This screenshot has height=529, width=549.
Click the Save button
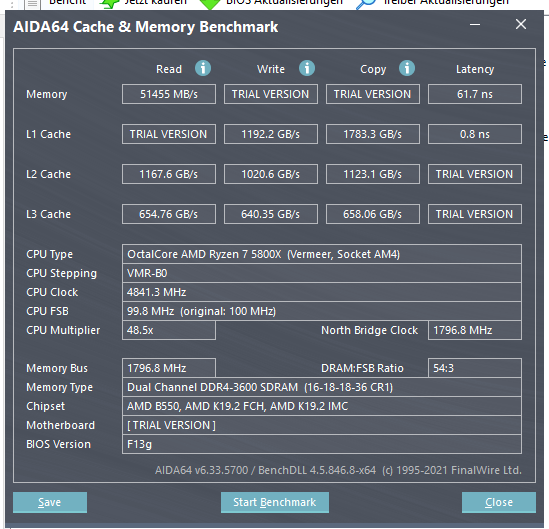(50, 502)
